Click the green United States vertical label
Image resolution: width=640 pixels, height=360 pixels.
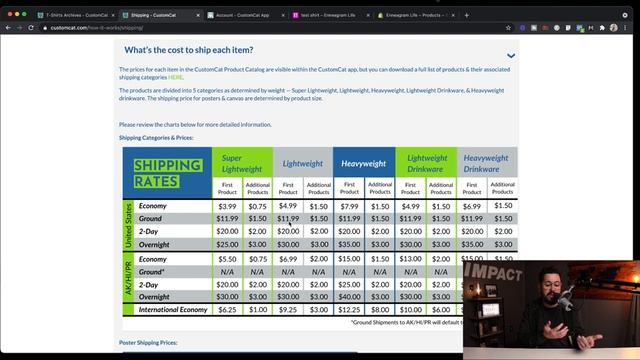click(128, 225)
